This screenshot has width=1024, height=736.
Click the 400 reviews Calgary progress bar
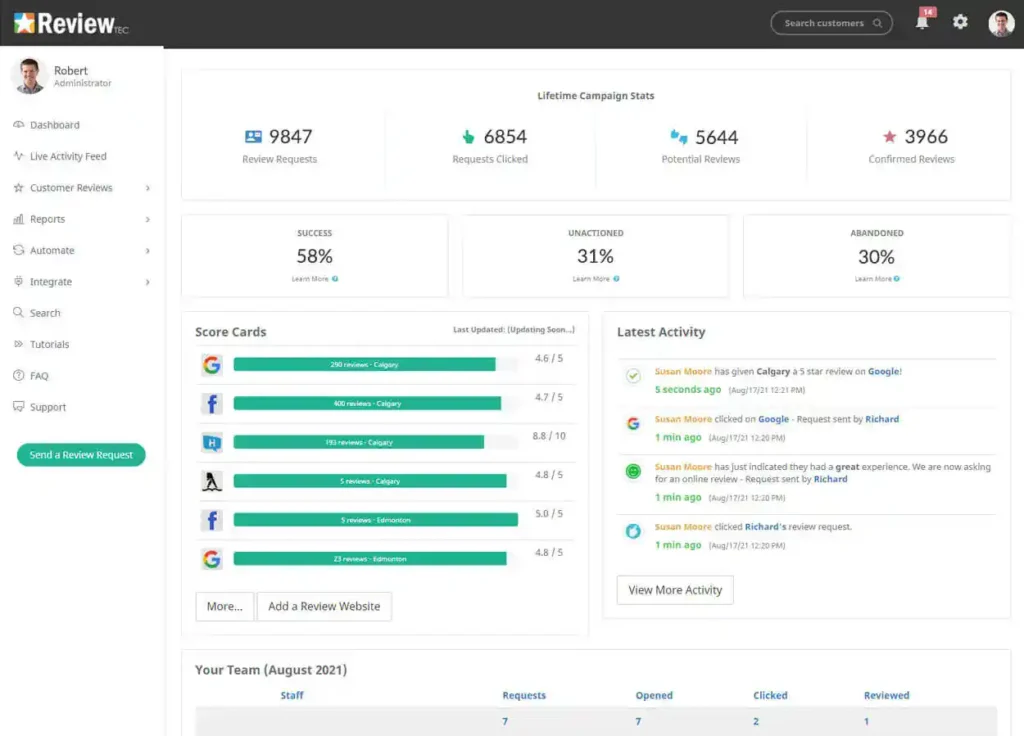coord(366,404)
